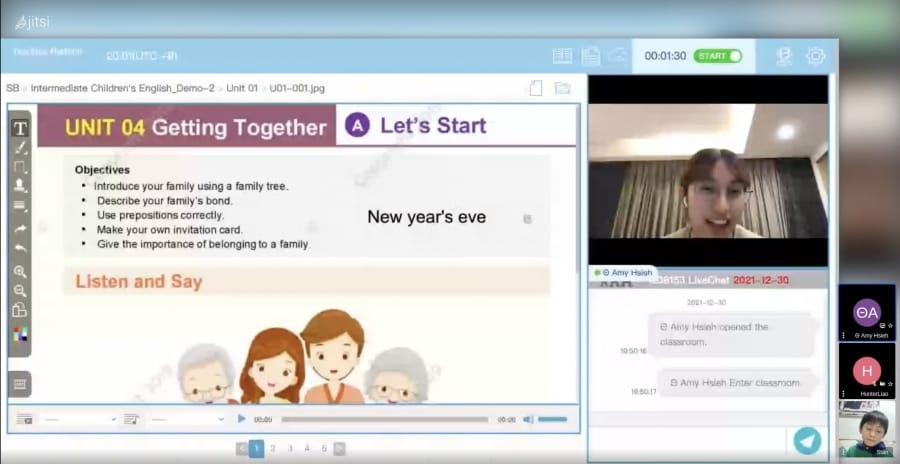Click the Jitsi logo
The width and height of the screenshot is (900, 464).
click(x=33, y=22)
